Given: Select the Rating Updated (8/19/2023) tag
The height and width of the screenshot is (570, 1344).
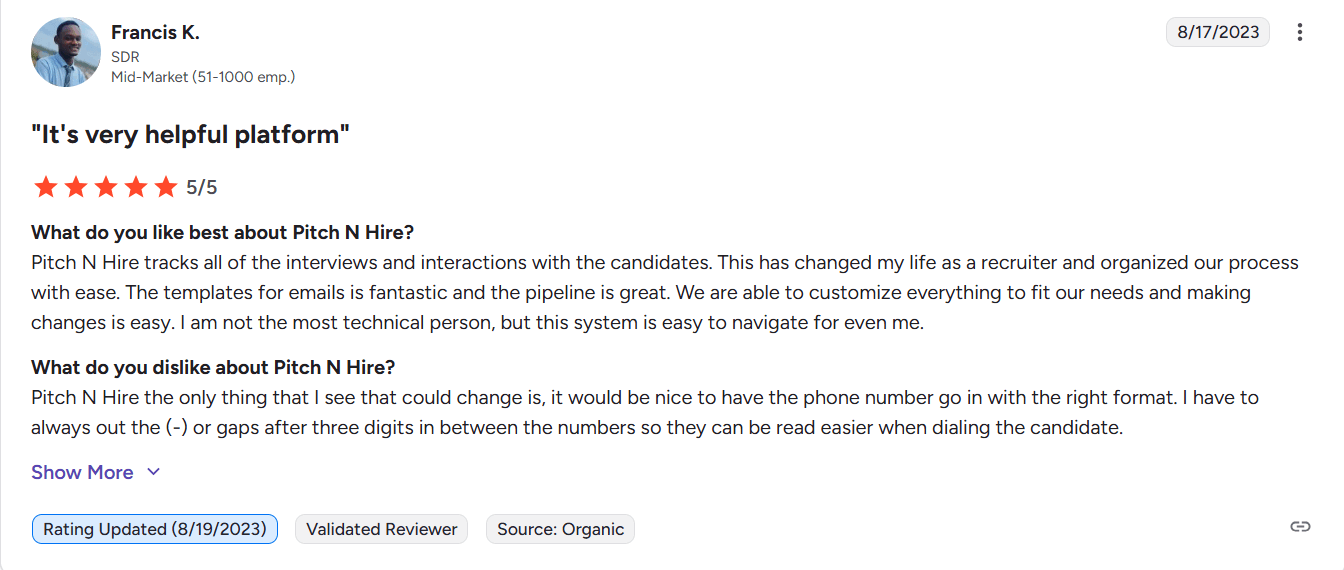Looking at the screenshot, I should 155,529.
